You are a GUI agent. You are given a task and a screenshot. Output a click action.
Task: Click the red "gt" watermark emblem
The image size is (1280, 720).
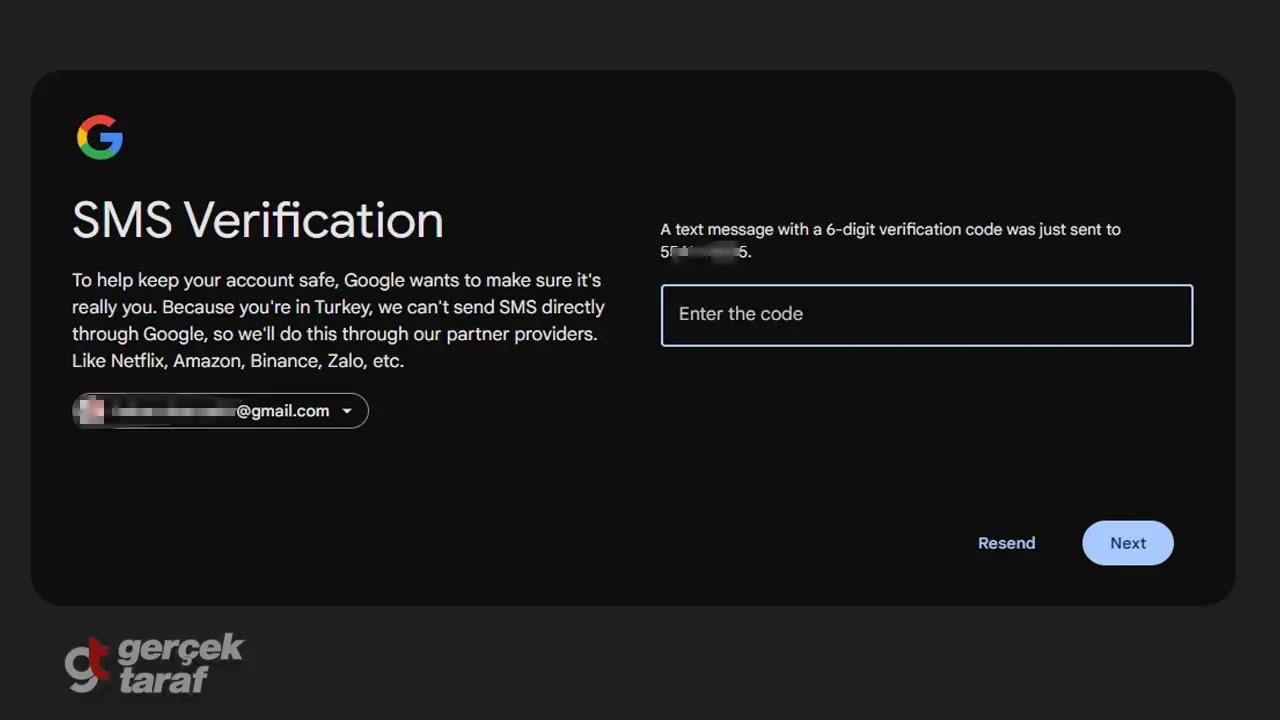87,665
